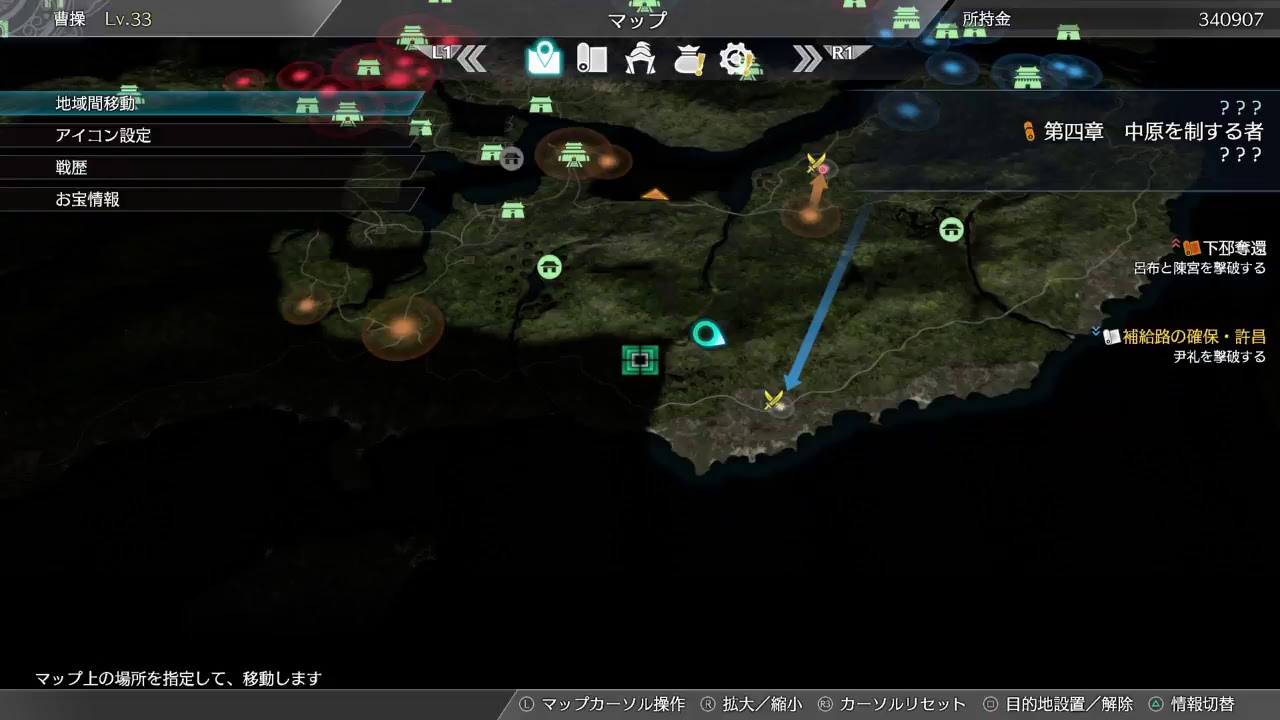Viewport: 1280px width, 720px height.
Task: Select the southern crossed swords destination marker
Action: coord(772,402)
